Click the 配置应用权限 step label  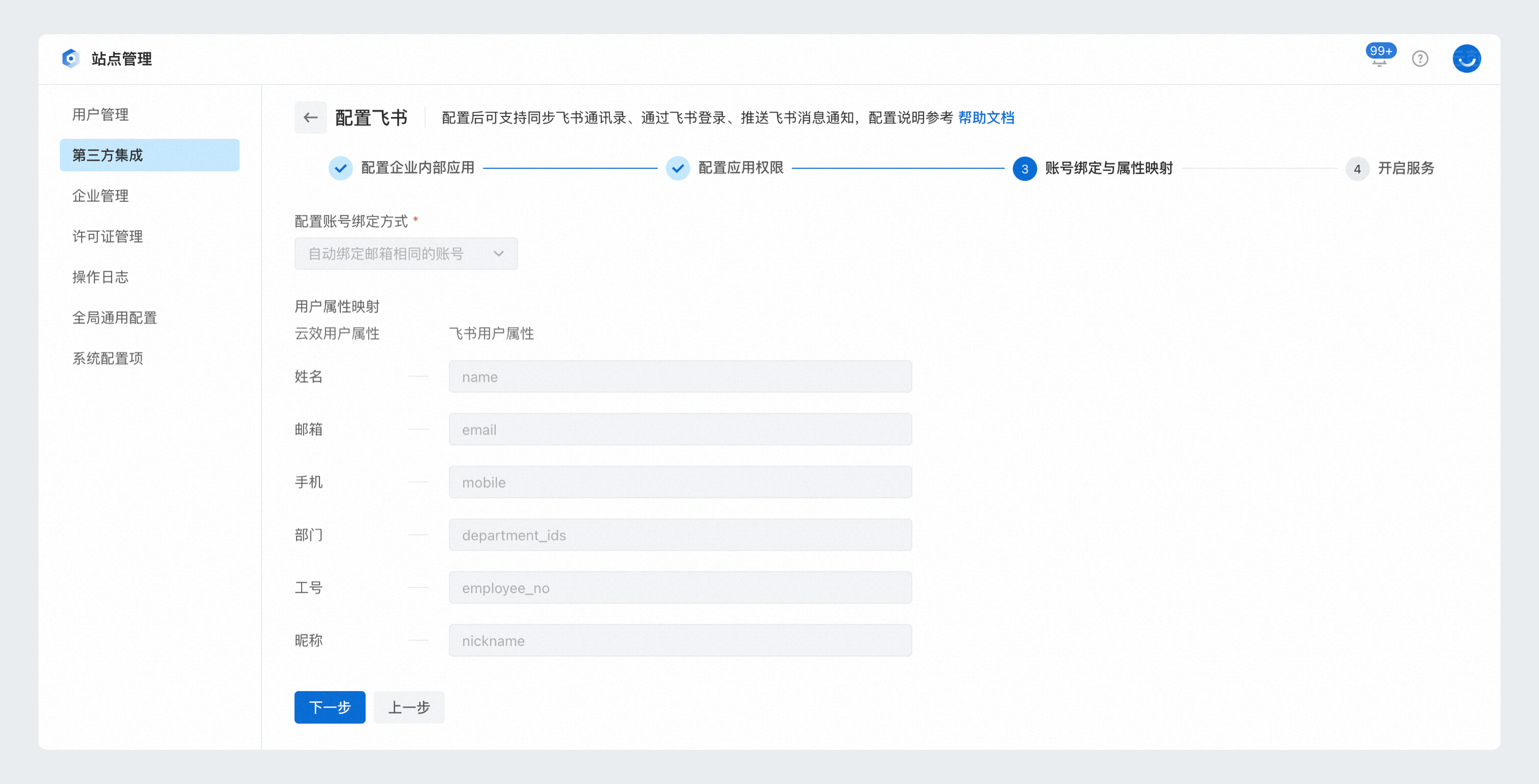(x=741, y=168)
